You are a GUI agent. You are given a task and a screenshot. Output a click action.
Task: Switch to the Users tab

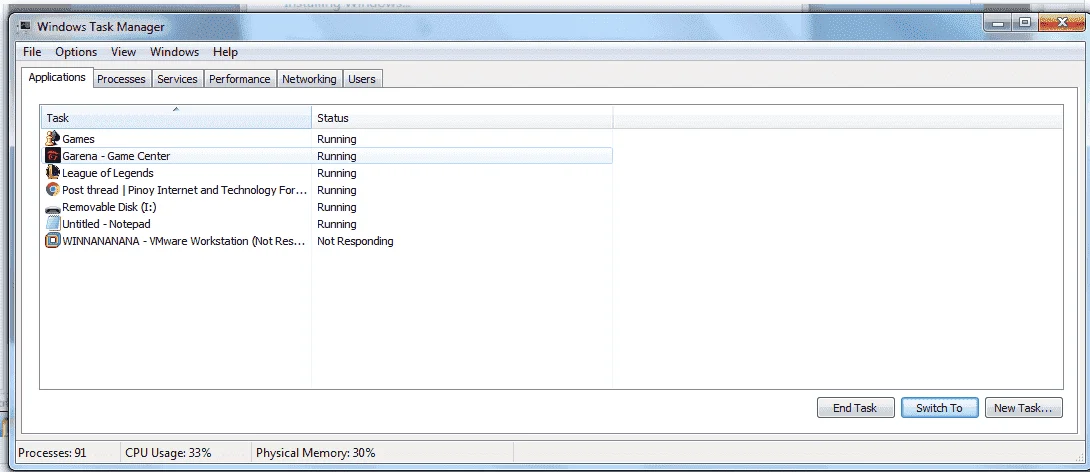point(361,79)
